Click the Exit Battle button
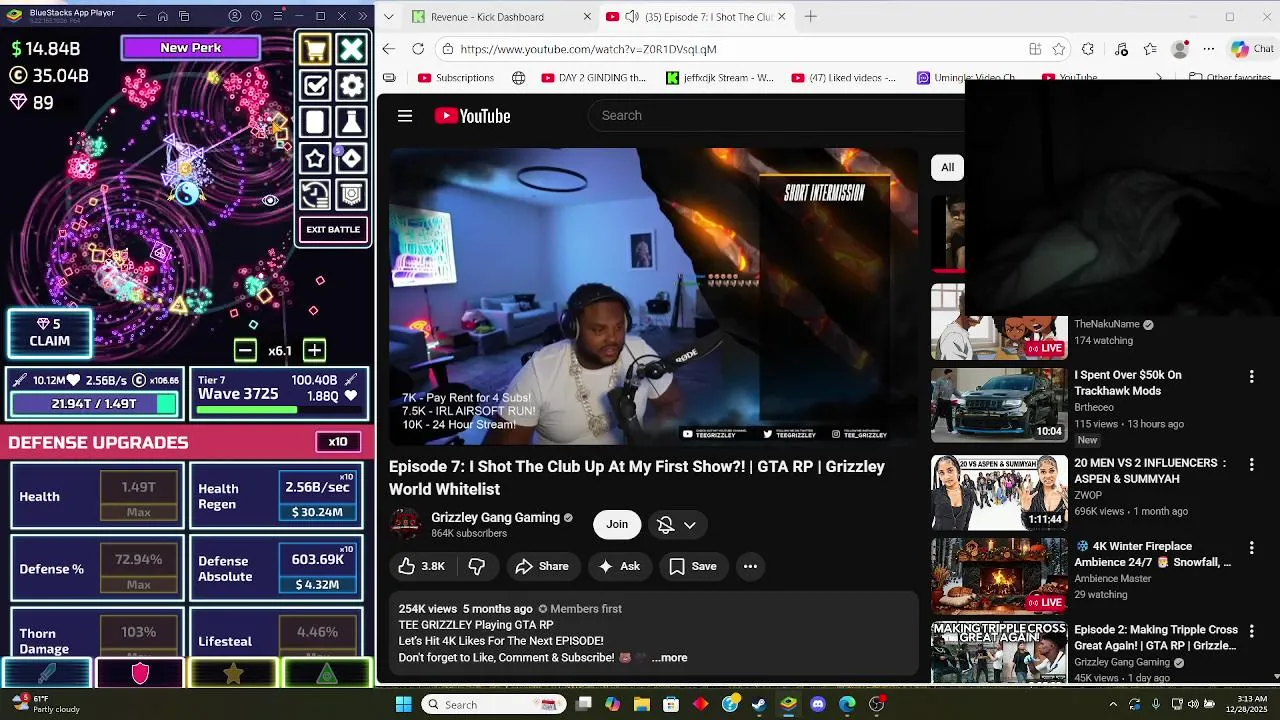The image size is (1280, 720). click(x=333, y=230)
